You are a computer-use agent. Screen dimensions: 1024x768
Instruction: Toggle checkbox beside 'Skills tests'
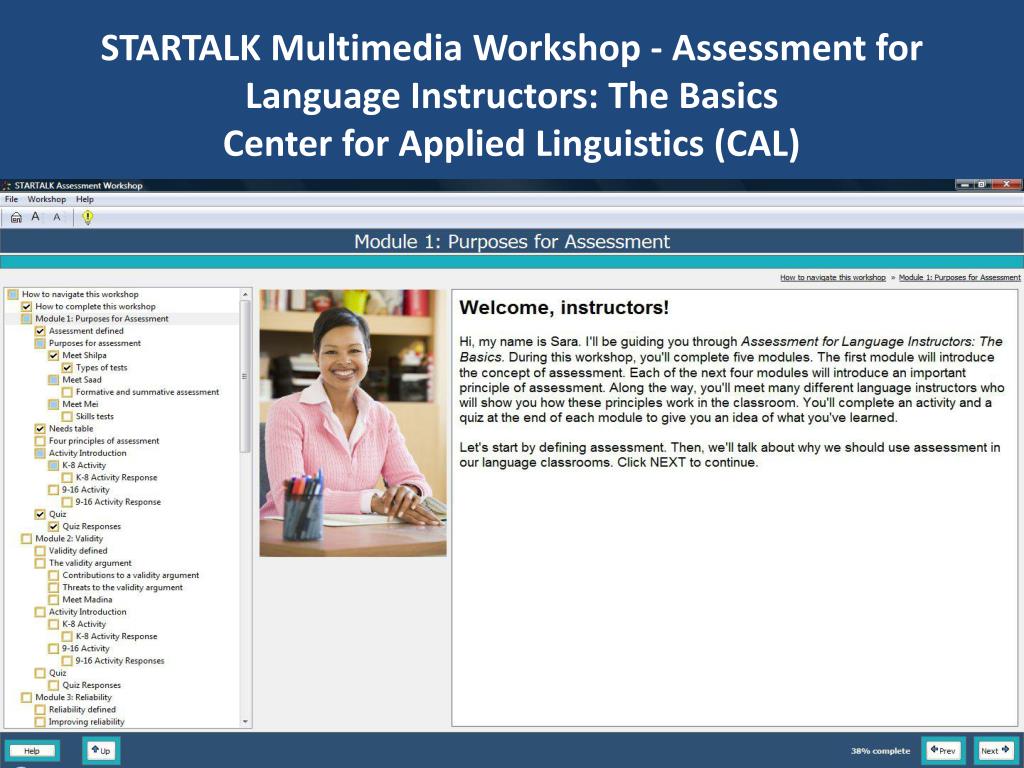tap(67, 417)
